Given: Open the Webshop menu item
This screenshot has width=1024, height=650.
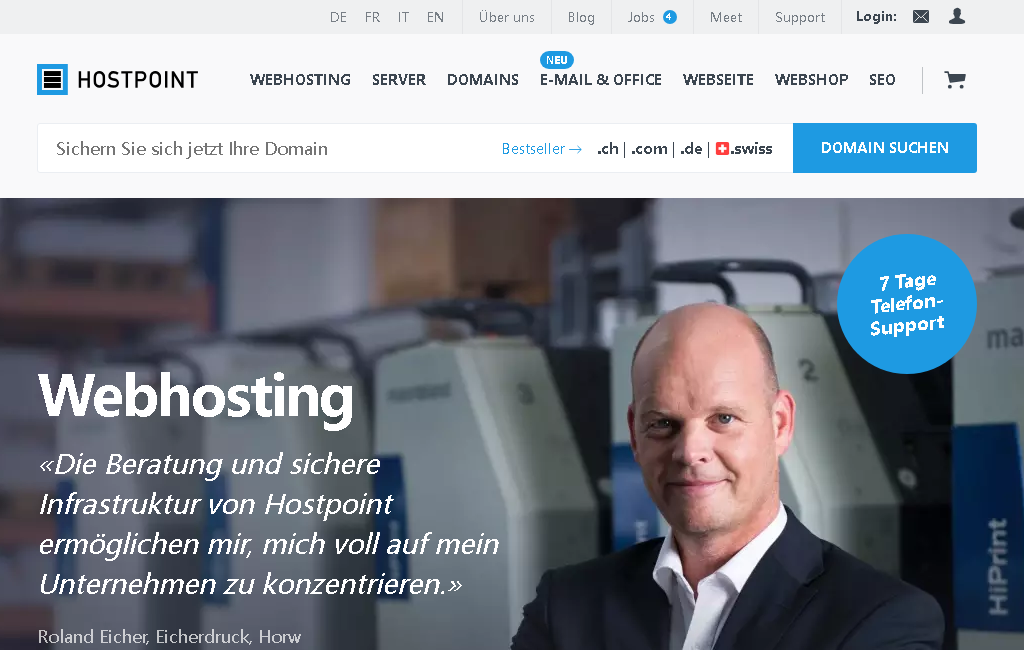Looking at the screenshot, I should 811,80.
